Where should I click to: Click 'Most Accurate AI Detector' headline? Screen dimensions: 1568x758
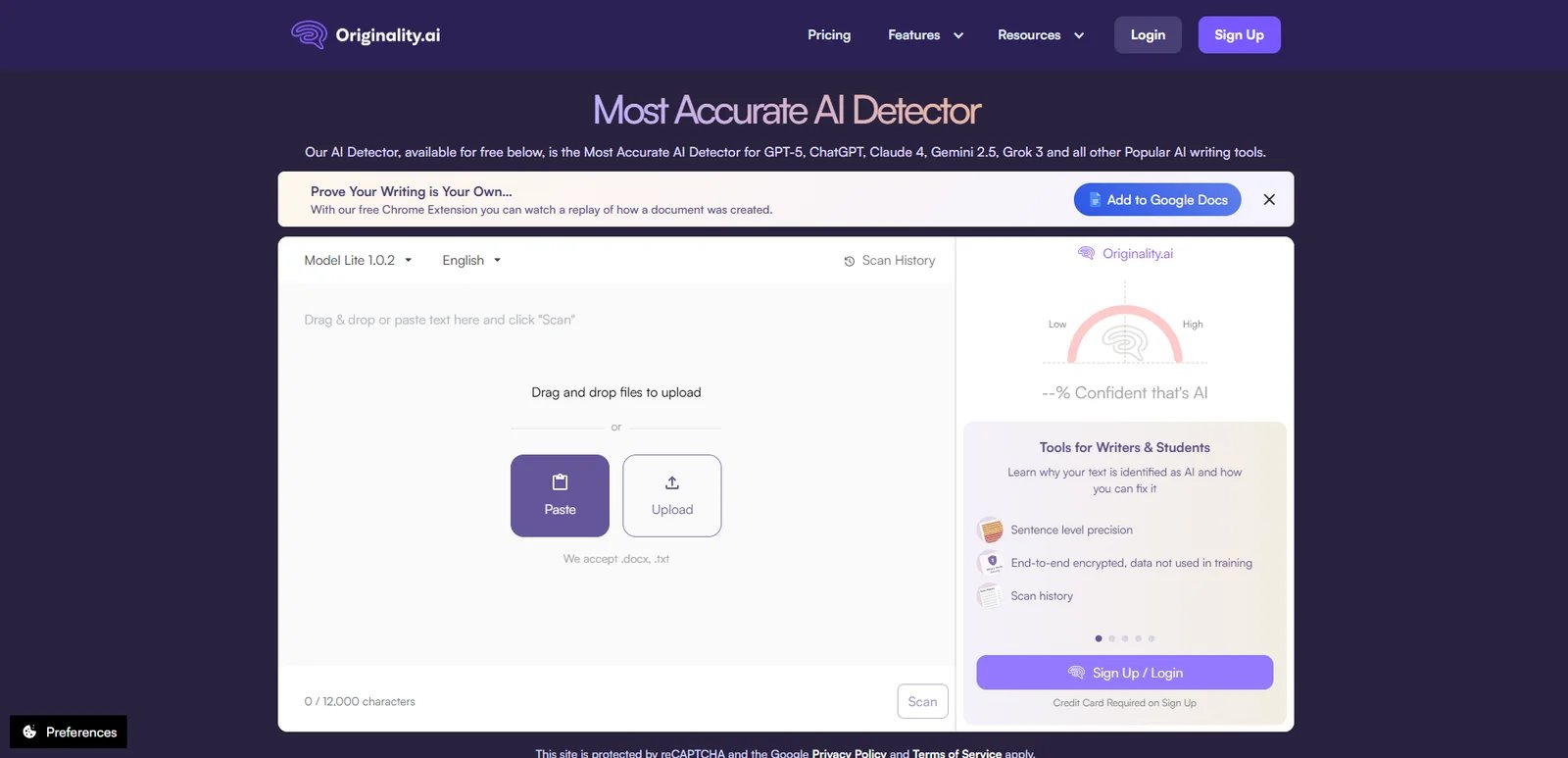[x=786, y=111]
